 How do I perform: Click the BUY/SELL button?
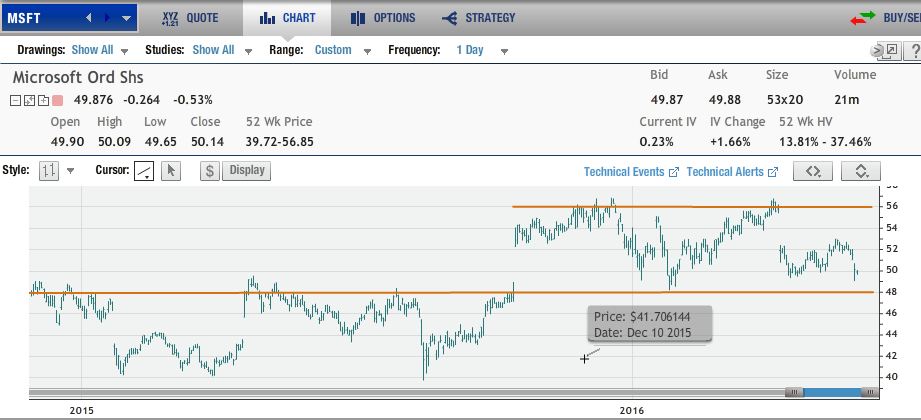pyautogui.click(x=885, y=18)
